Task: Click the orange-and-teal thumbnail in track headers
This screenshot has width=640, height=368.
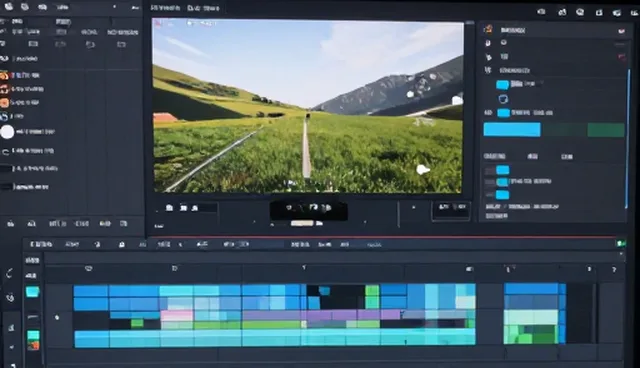Action: [x=33, y=341]
